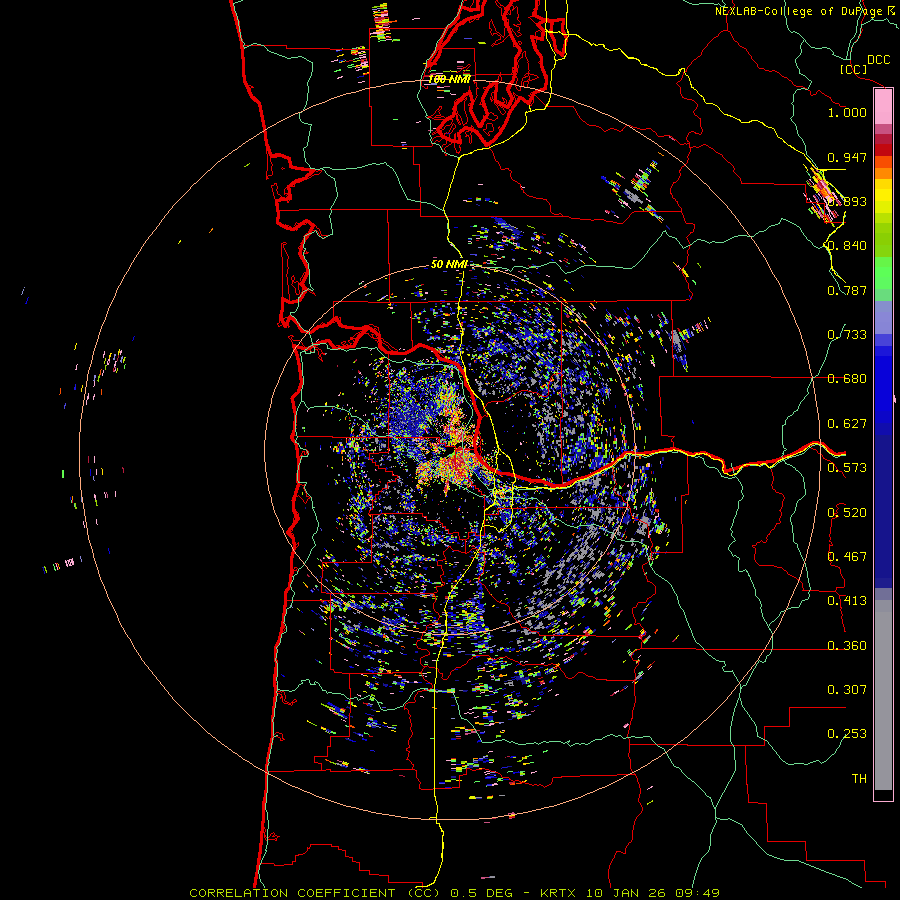Click the TH threshold legend label
The image size is (900, 900).
point(859,779)
